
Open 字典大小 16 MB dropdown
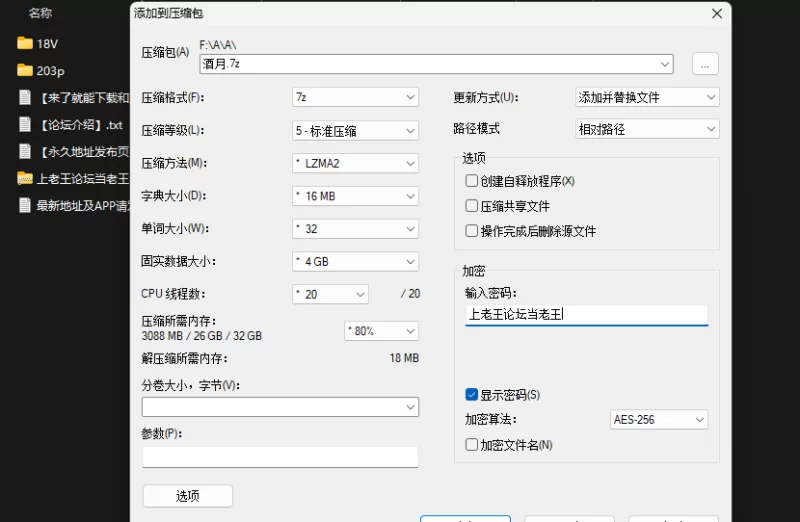pos(355,196)
